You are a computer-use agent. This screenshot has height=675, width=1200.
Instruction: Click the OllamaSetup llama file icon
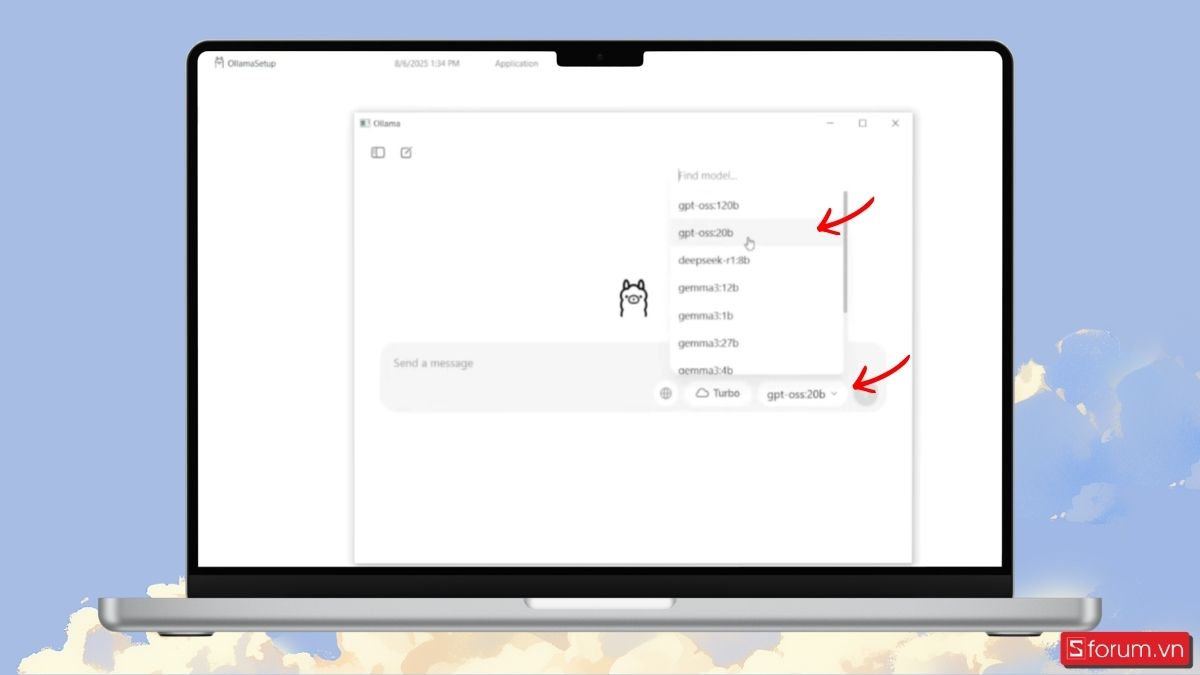(219, 63)
